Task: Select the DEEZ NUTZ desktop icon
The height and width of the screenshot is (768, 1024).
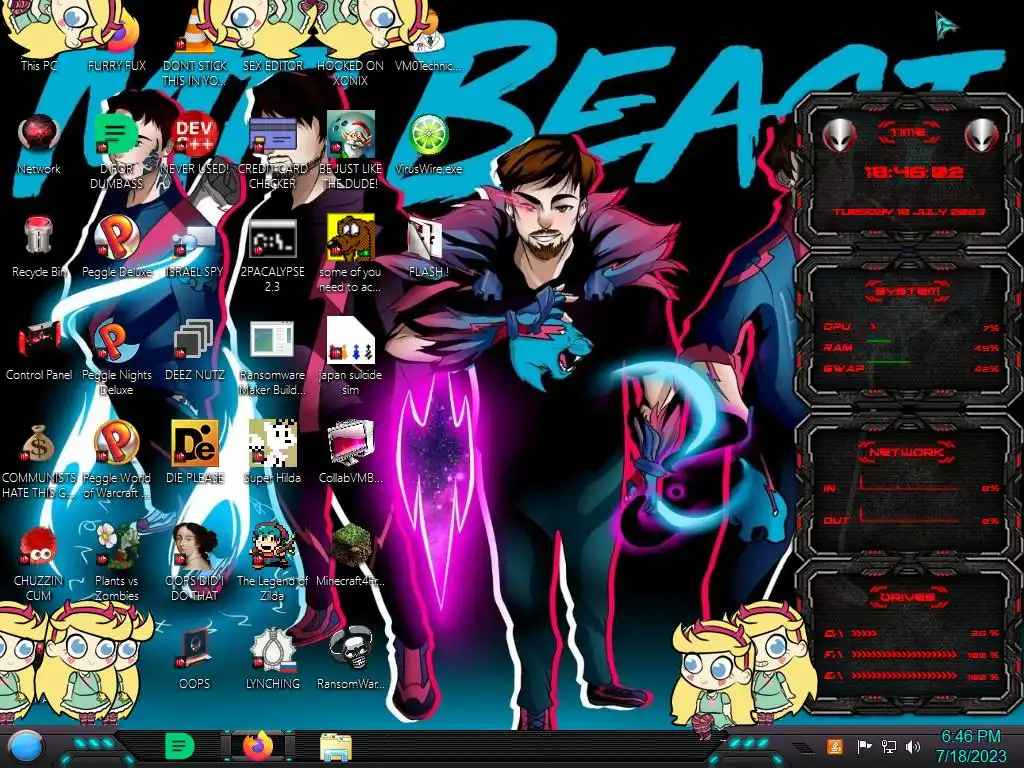Action: coord(194,351)
